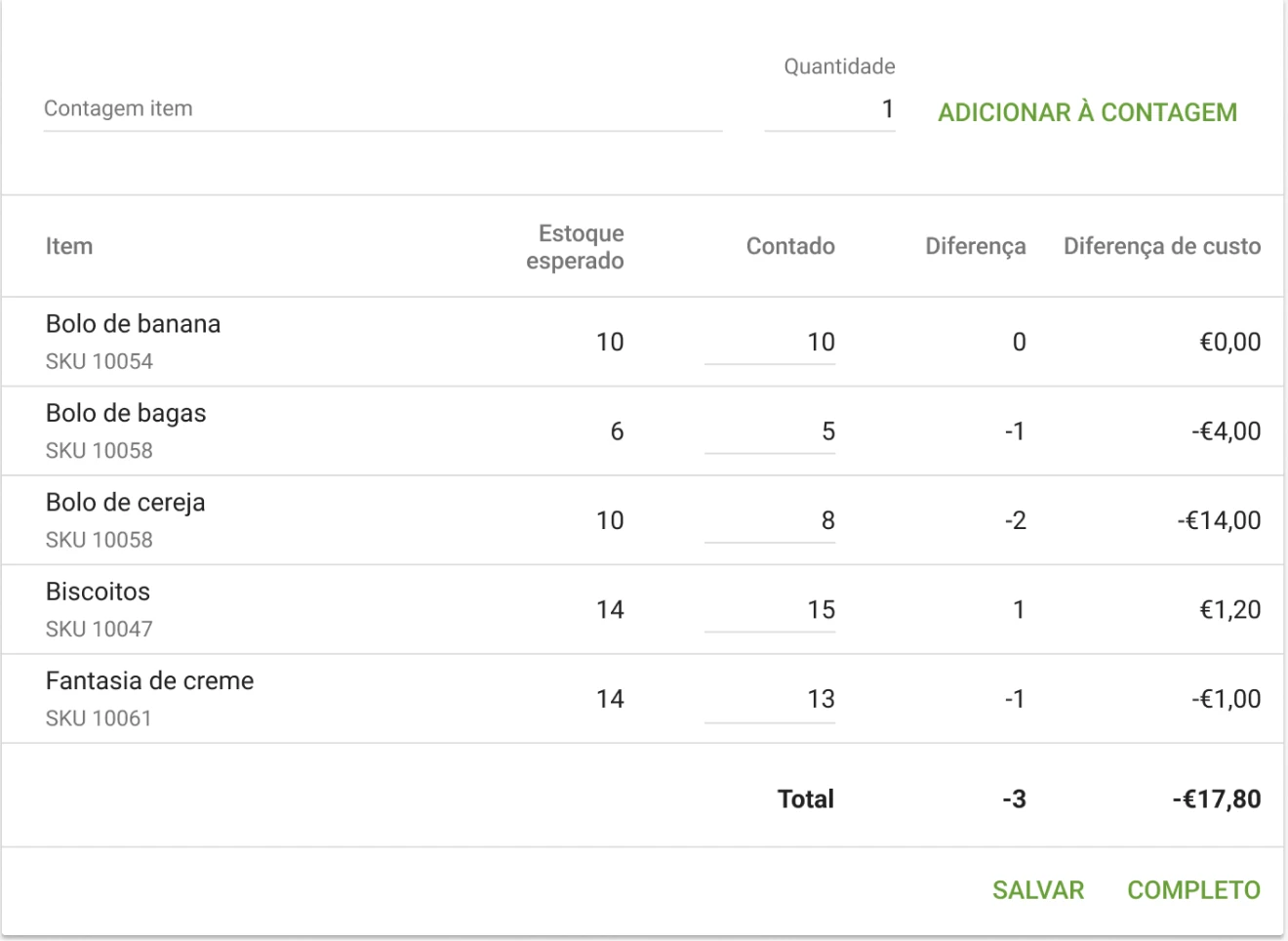Select the Contado field for Bolo de cereja

770,521
